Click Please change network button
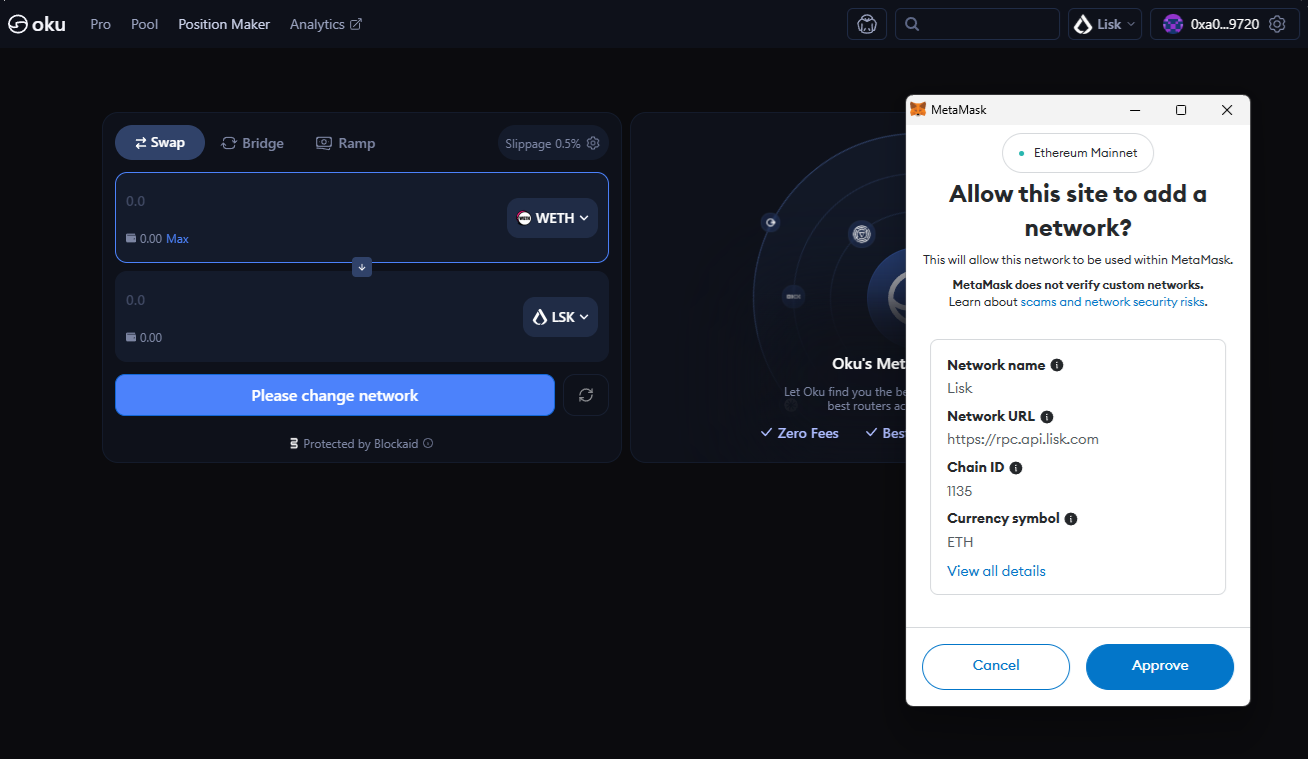1308x760 pixels. point(335,395)
